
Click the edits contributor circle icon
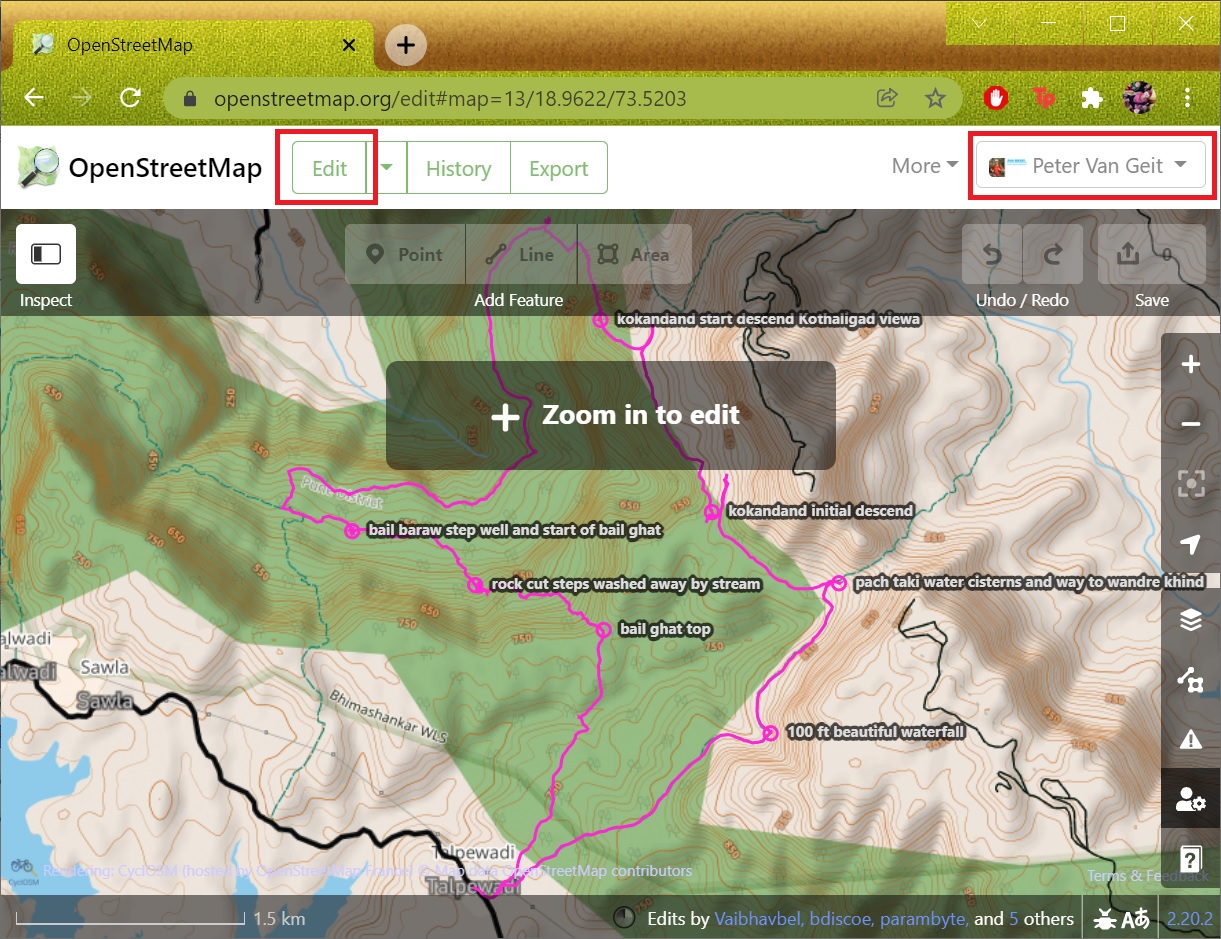(x=624, y=917)
